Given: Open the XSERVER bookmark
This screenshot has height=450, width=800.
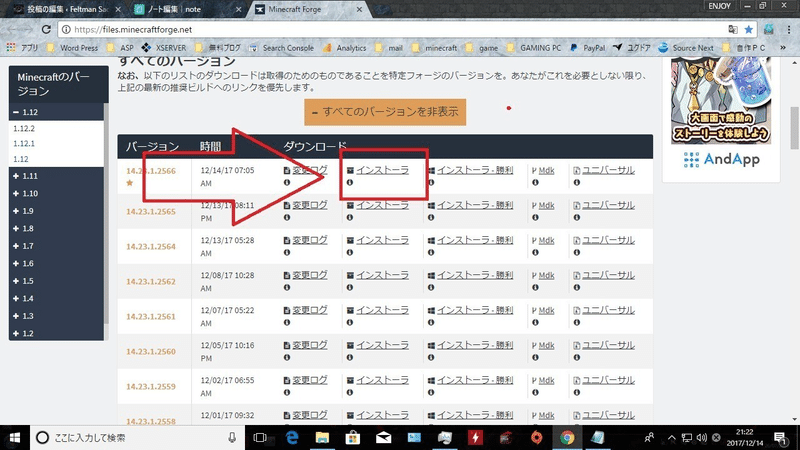Looking at the screenshot, I should pyautogui.click(x=164, y=48).
